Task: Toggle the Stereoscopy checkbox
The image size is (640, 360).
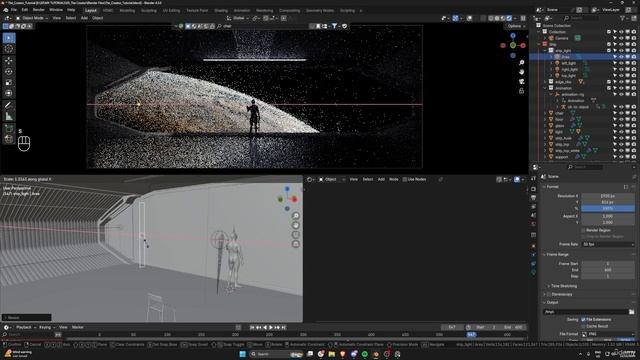Action: [x=549, y=294]
